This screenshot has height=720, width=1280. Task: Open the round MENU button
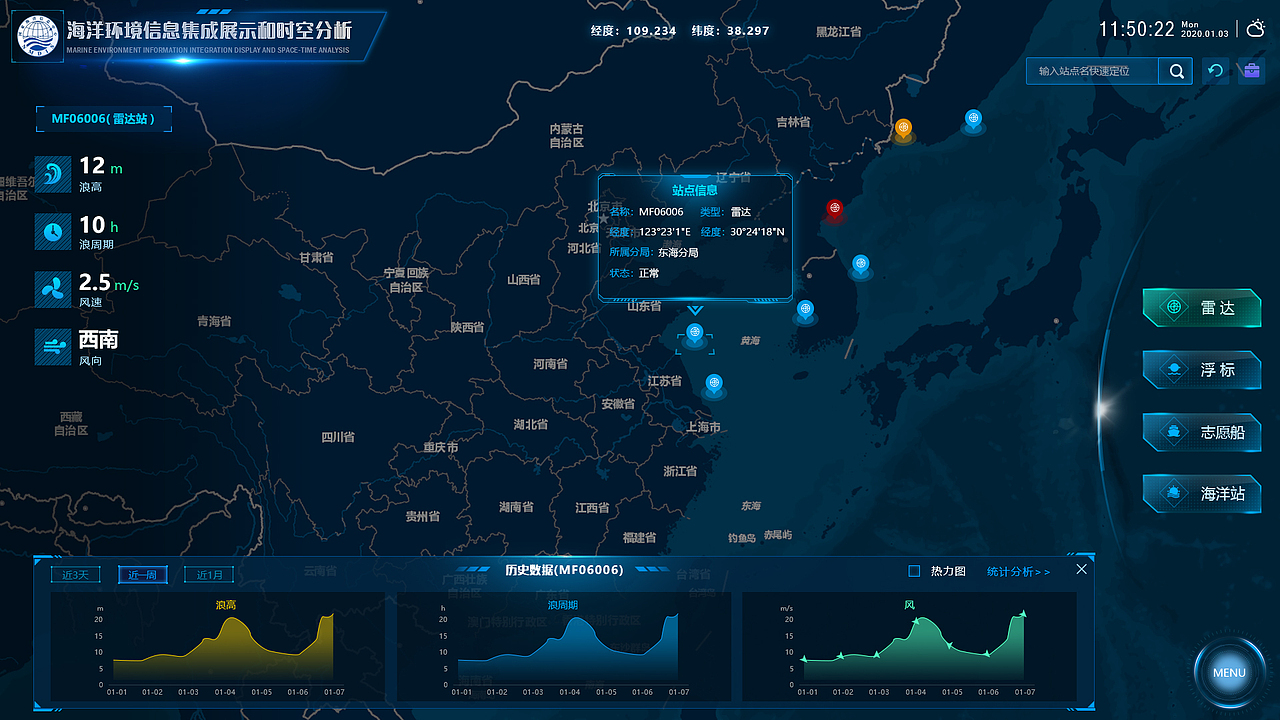[x=1229, y=672]
